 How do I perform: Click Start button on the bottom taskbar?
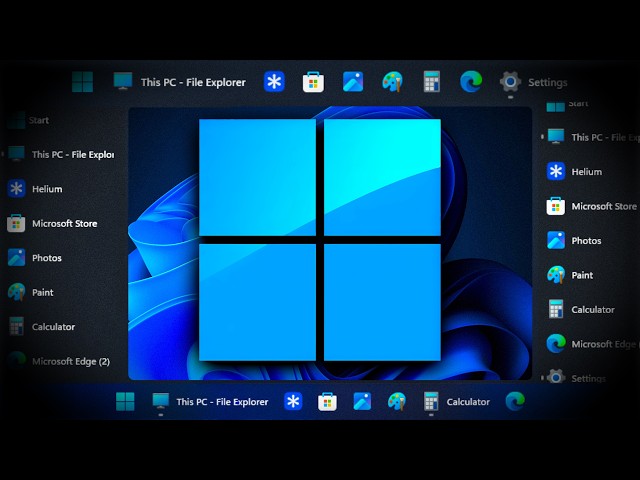[125, 402]
